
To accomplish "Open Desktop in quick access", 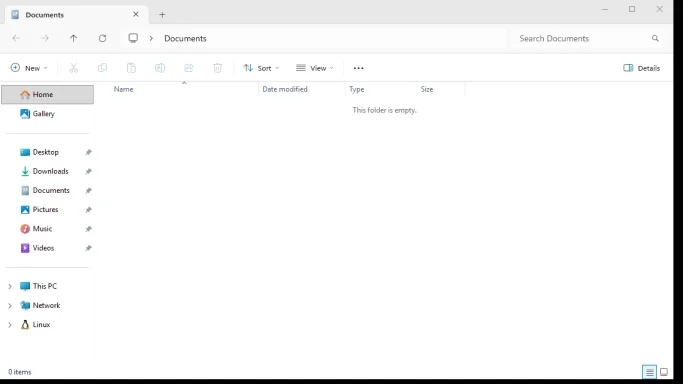I will pyautogui.click(x=47, y=152).
